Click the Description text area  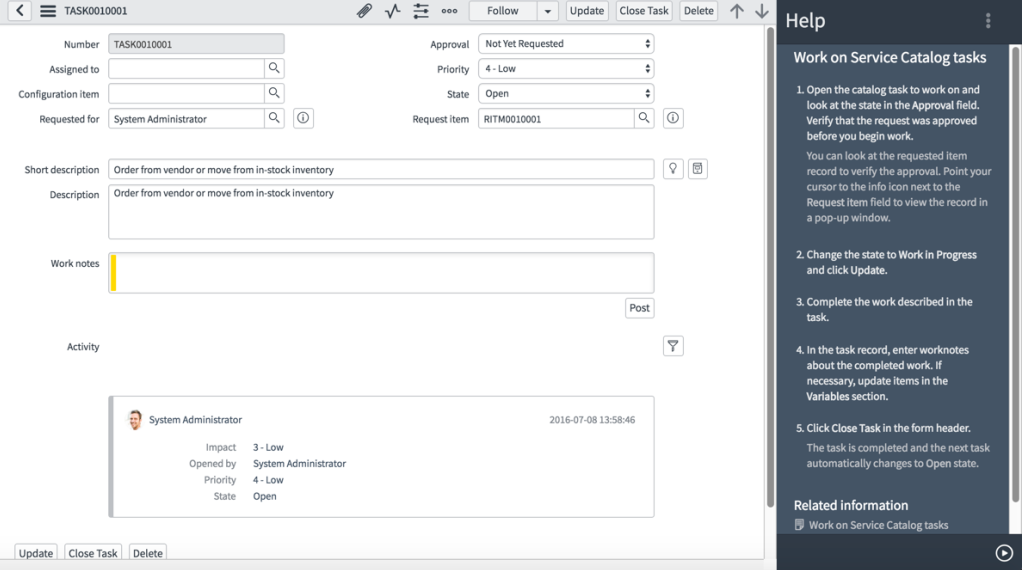pos(381,212)
